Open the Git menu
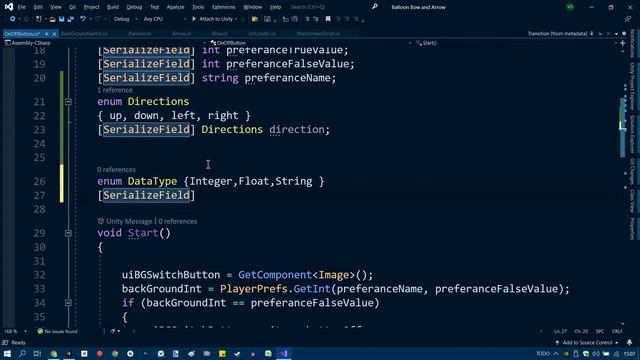The image size is (640, 360). [x=72, y=7]
